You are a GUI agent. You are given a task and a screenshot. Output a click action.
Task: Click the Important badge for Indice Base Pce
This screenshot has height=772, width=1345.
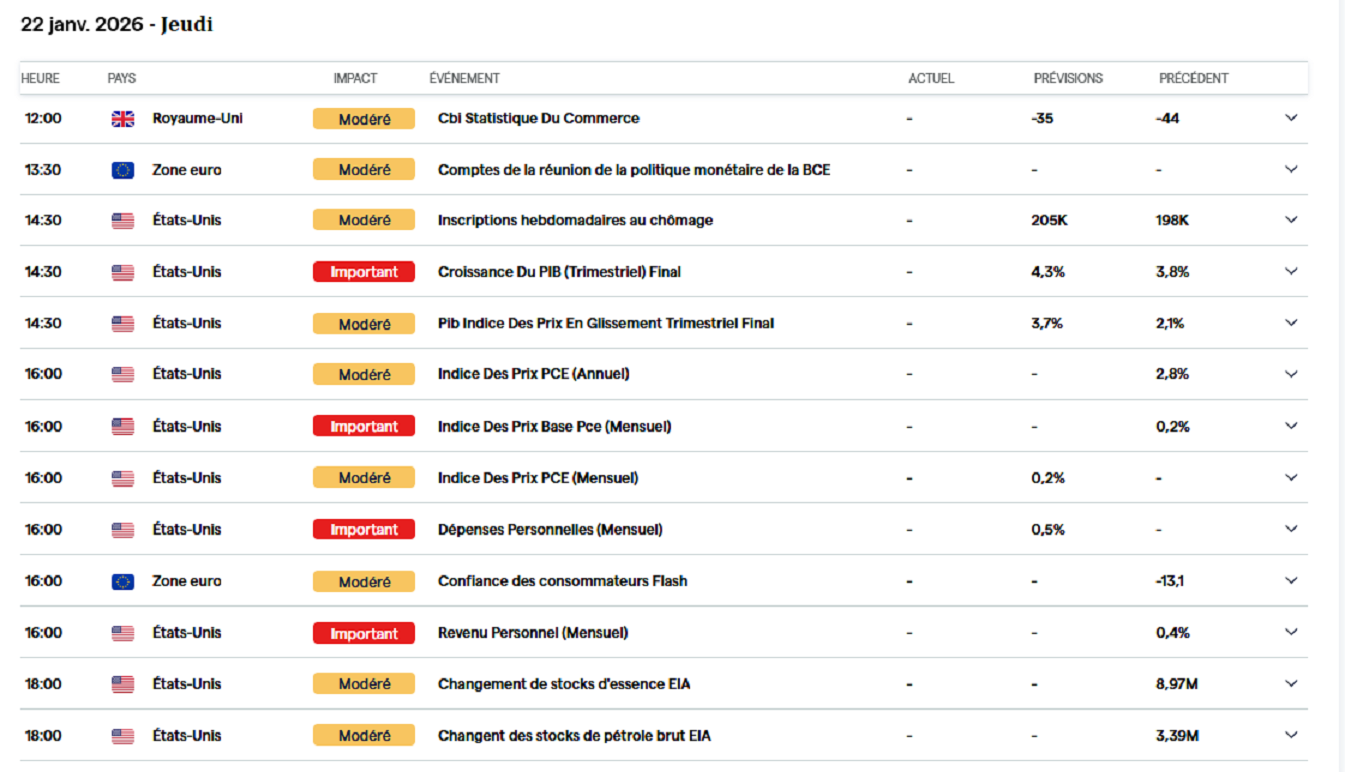[x=364, y=427]
